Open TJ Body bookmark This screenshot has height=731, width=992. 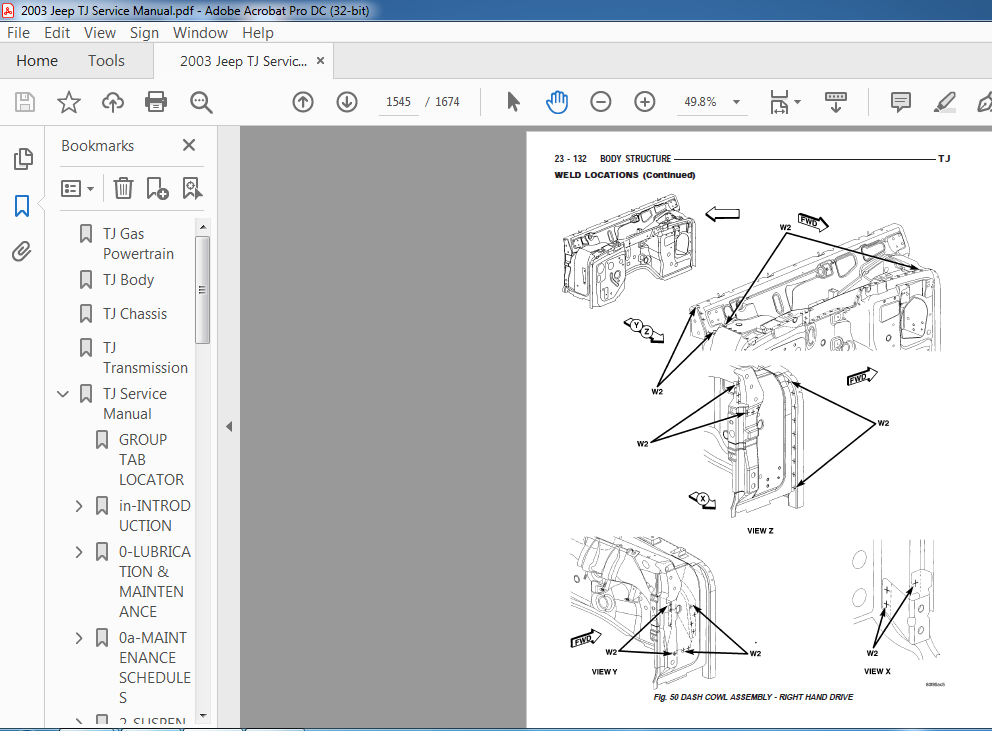(128, 280)
